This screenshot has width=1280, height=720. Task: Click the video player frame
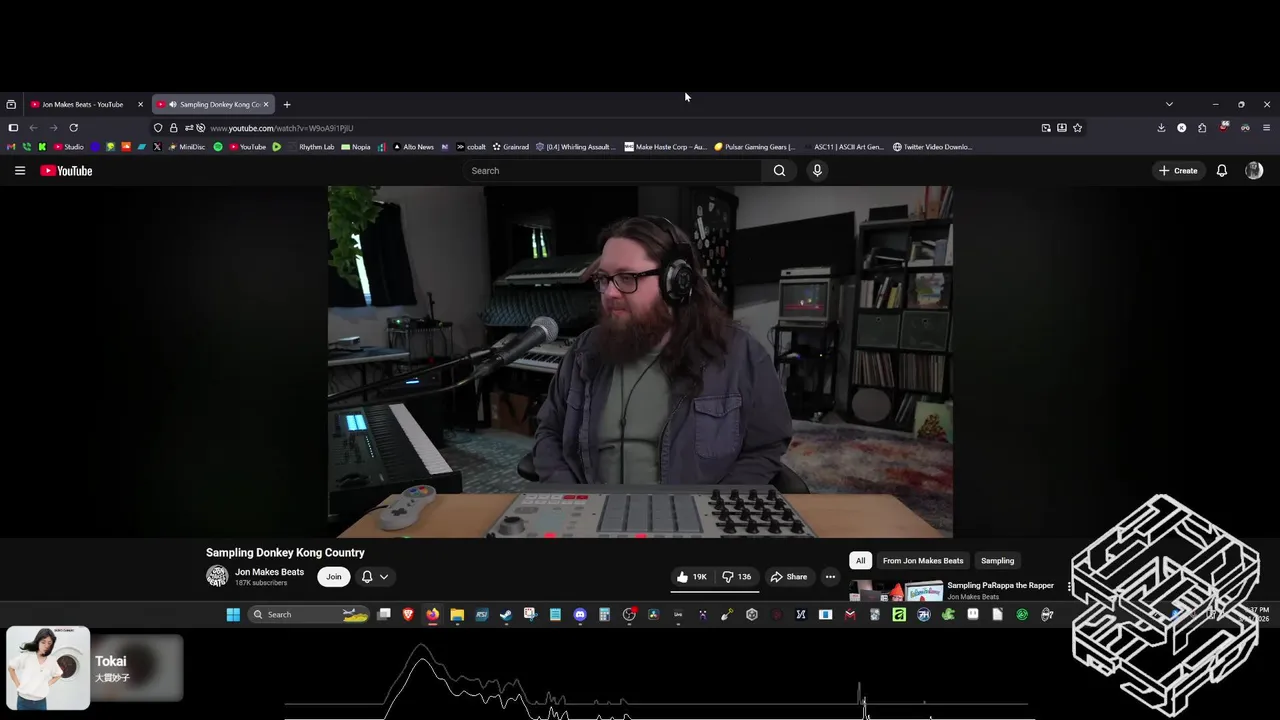[x=640, y=362]
